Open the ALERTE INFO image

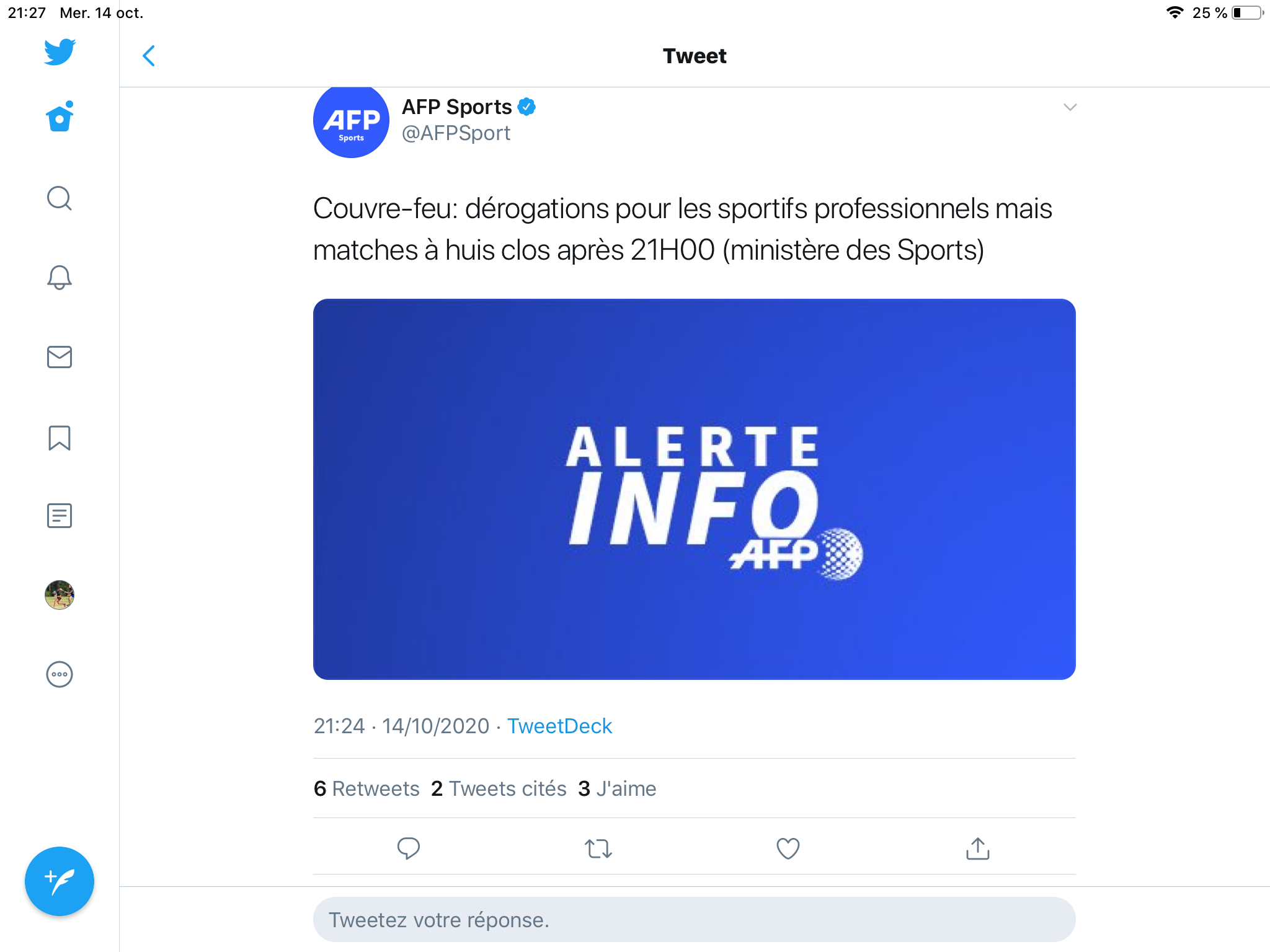pyautogui.click(x=694, y=489)
